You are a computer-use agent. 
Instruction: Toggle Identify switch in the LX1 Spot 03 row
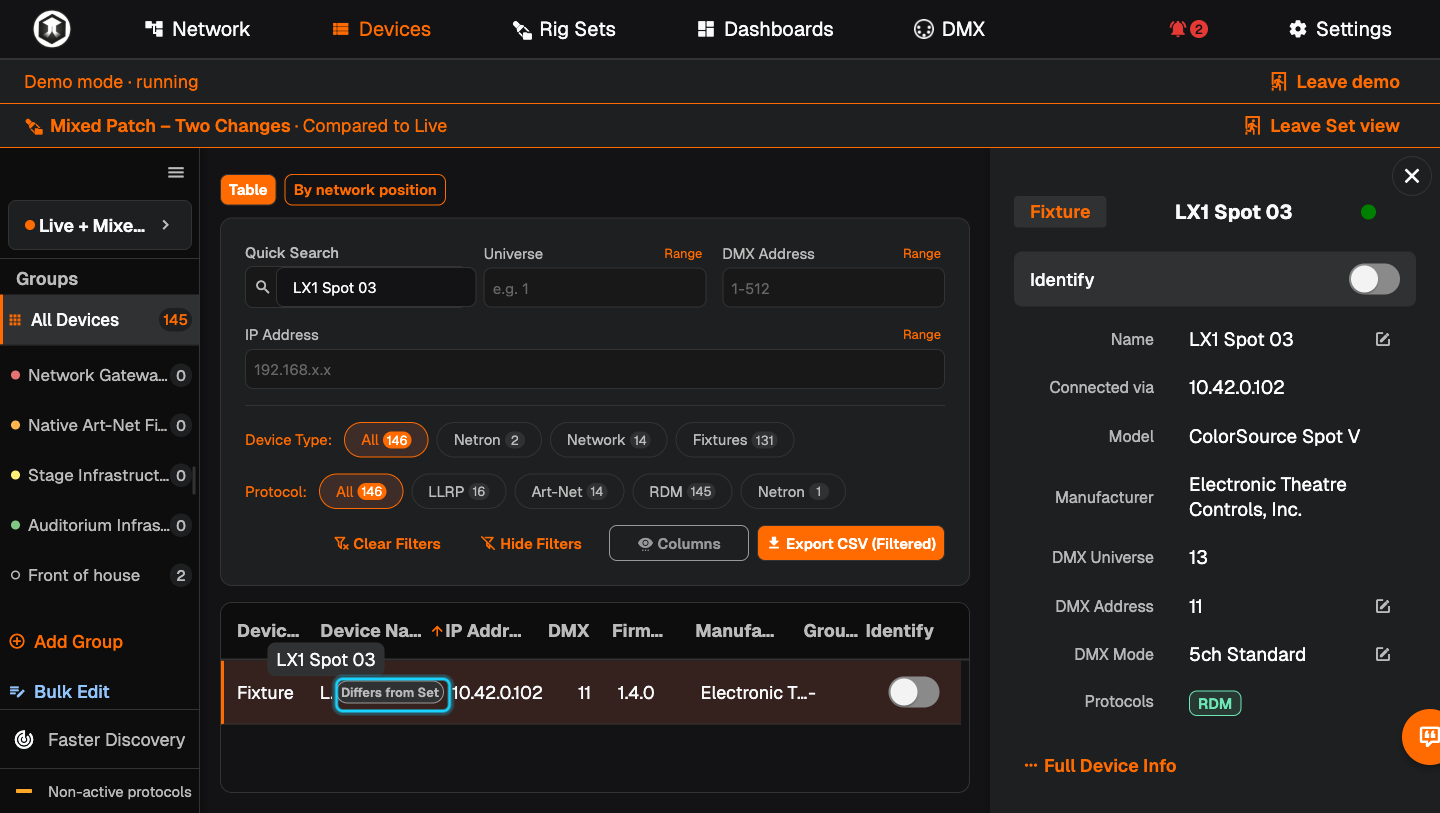(x=914, y=692)
